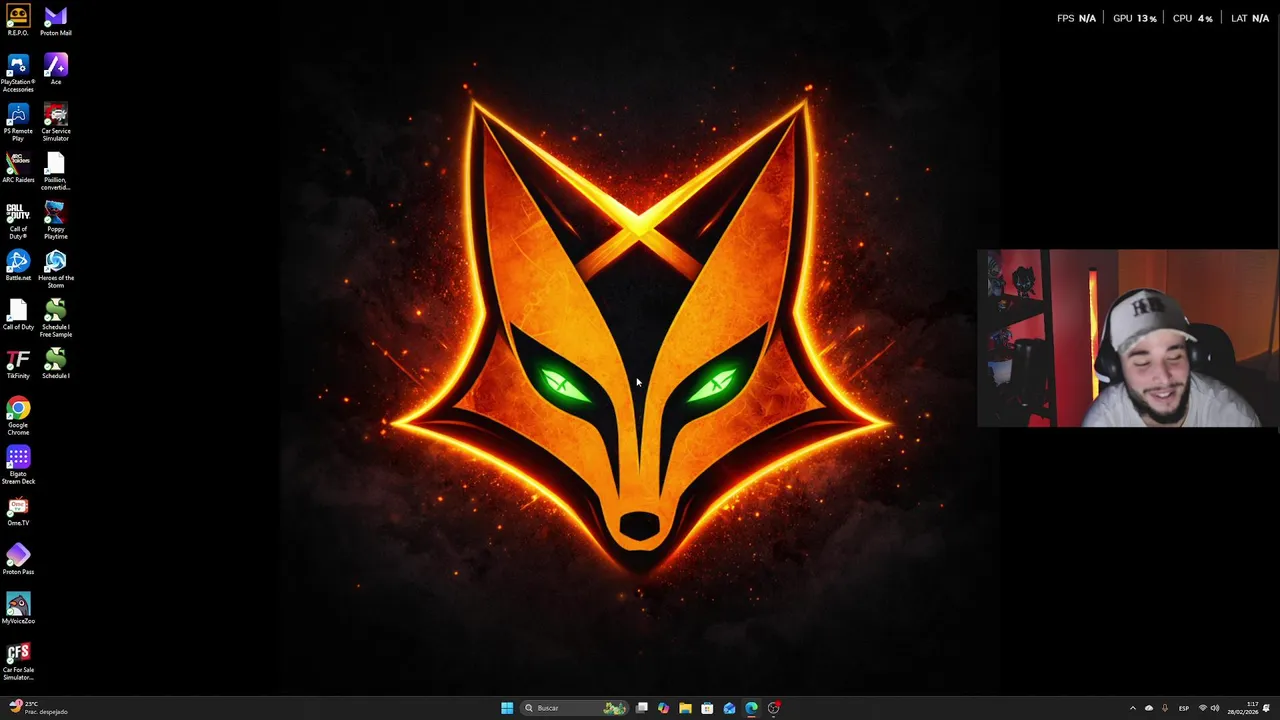Viewport: 1280px width, 720px height.
Task: Select Schedule I Free Sample icon
Action: coord(56,318)
